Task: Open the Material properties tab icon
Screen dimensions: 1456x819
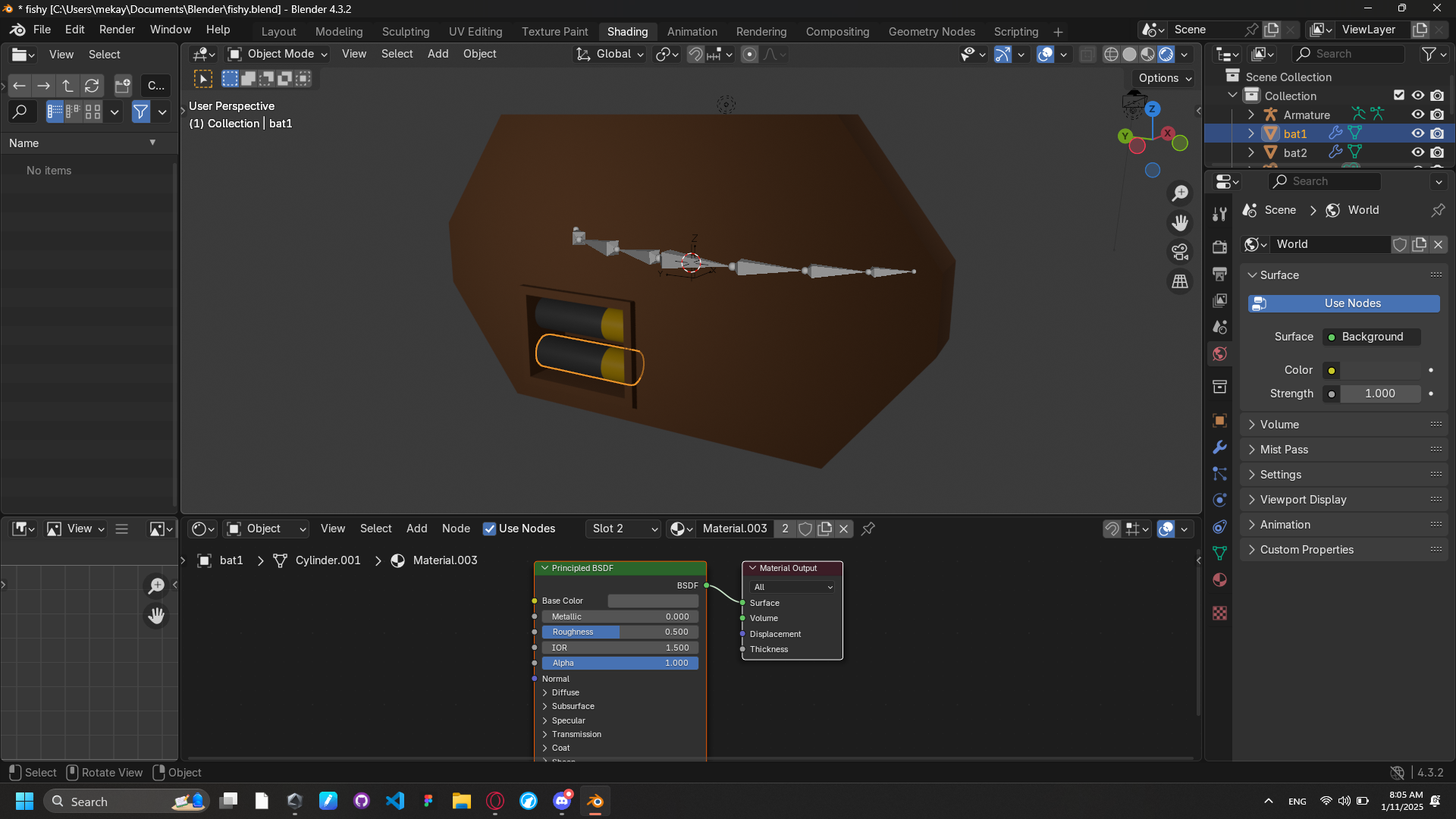Action: coord(1219,580)
